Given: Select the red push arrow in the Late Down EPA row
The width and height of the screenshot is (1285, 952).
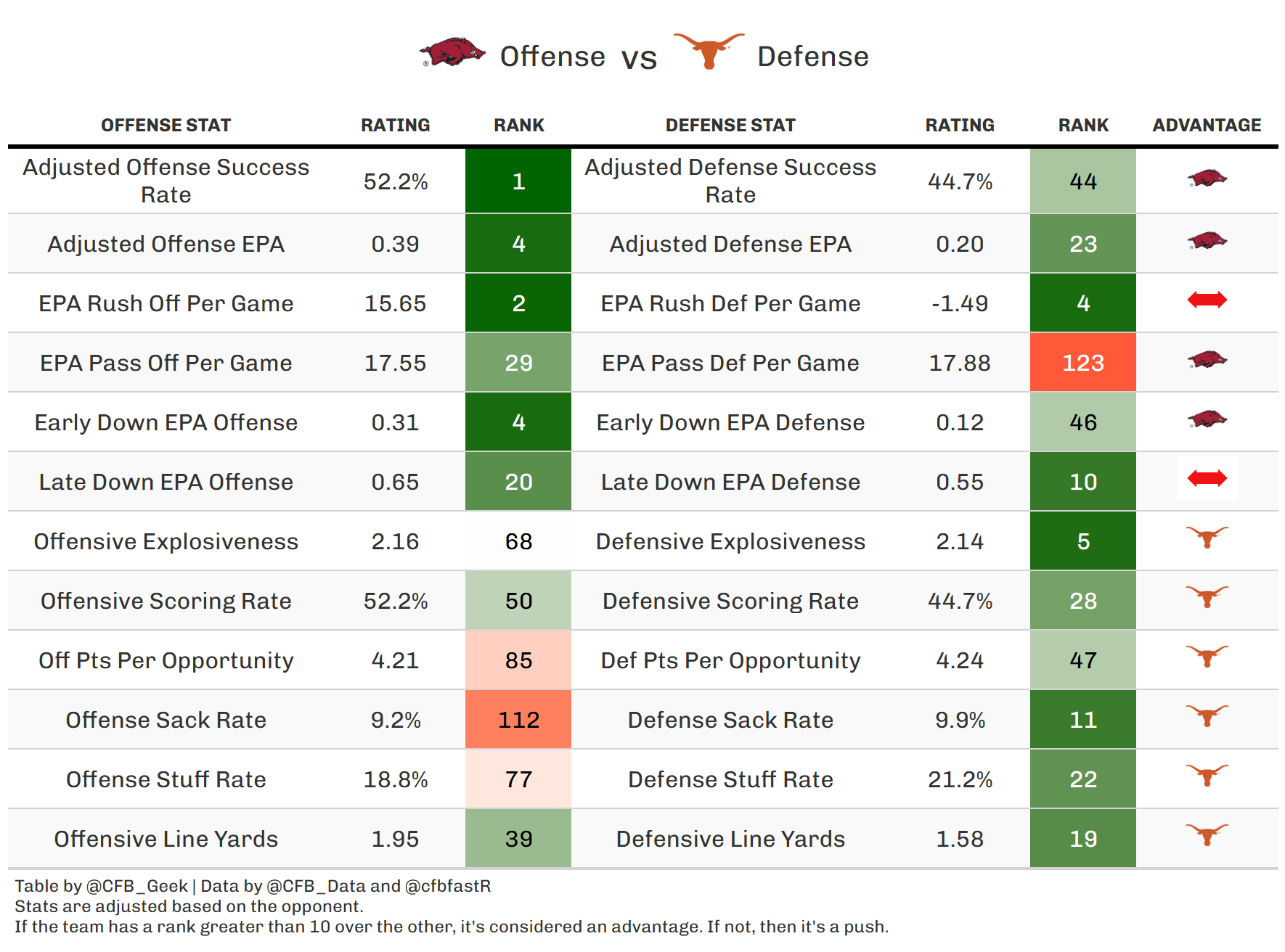Looking at the screenshot, I should pyautogui.click(x=1207, y=478).
